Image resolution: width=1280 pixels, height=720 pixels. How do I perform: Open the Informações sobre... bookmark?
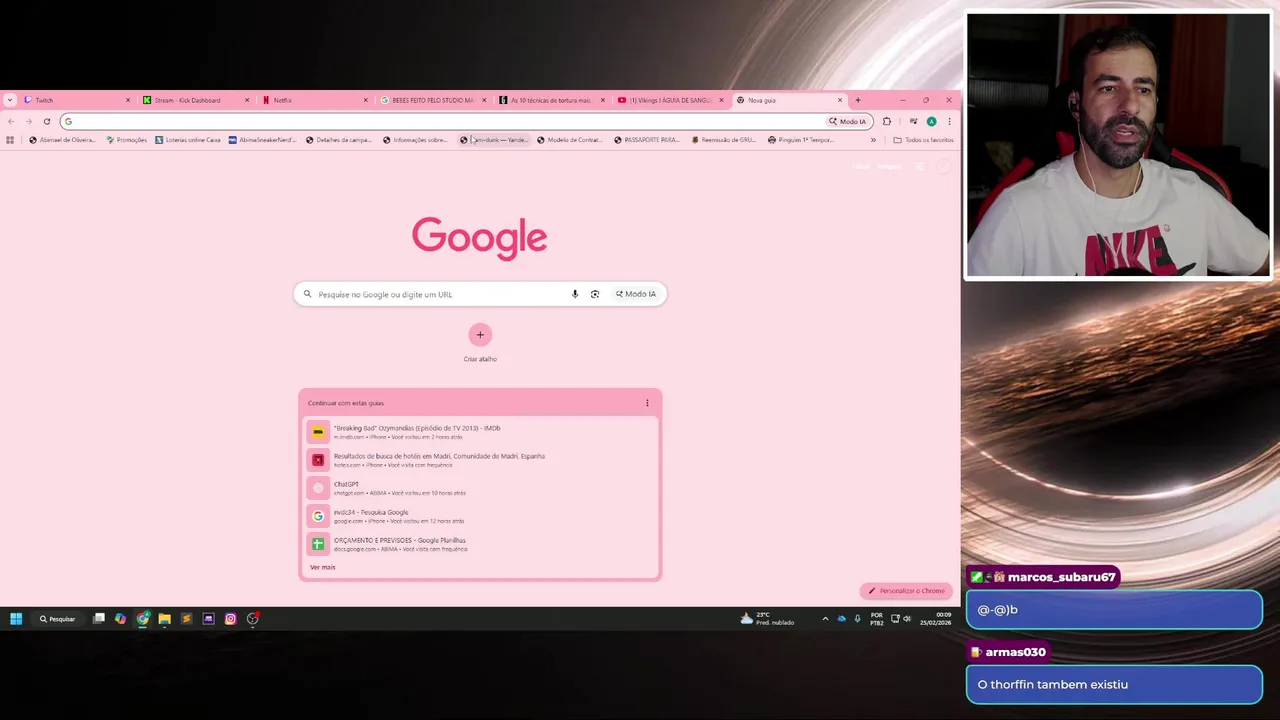415,140
